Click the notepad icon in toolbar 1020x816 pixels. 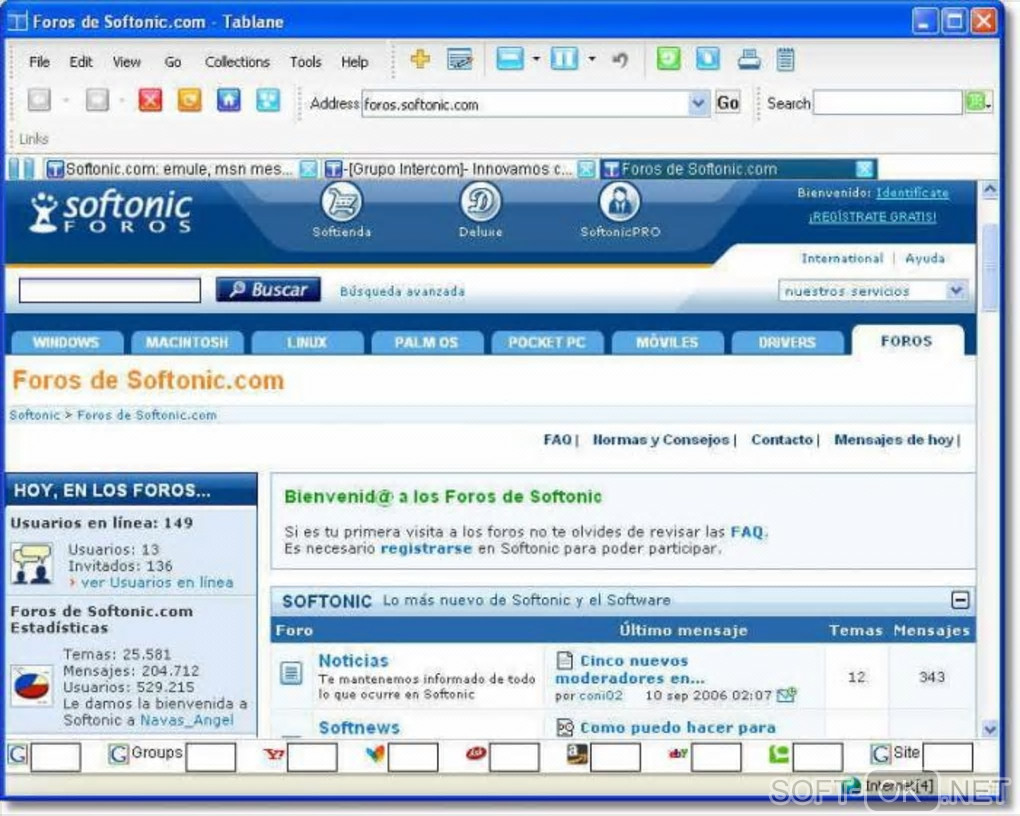tap(786, 60)
